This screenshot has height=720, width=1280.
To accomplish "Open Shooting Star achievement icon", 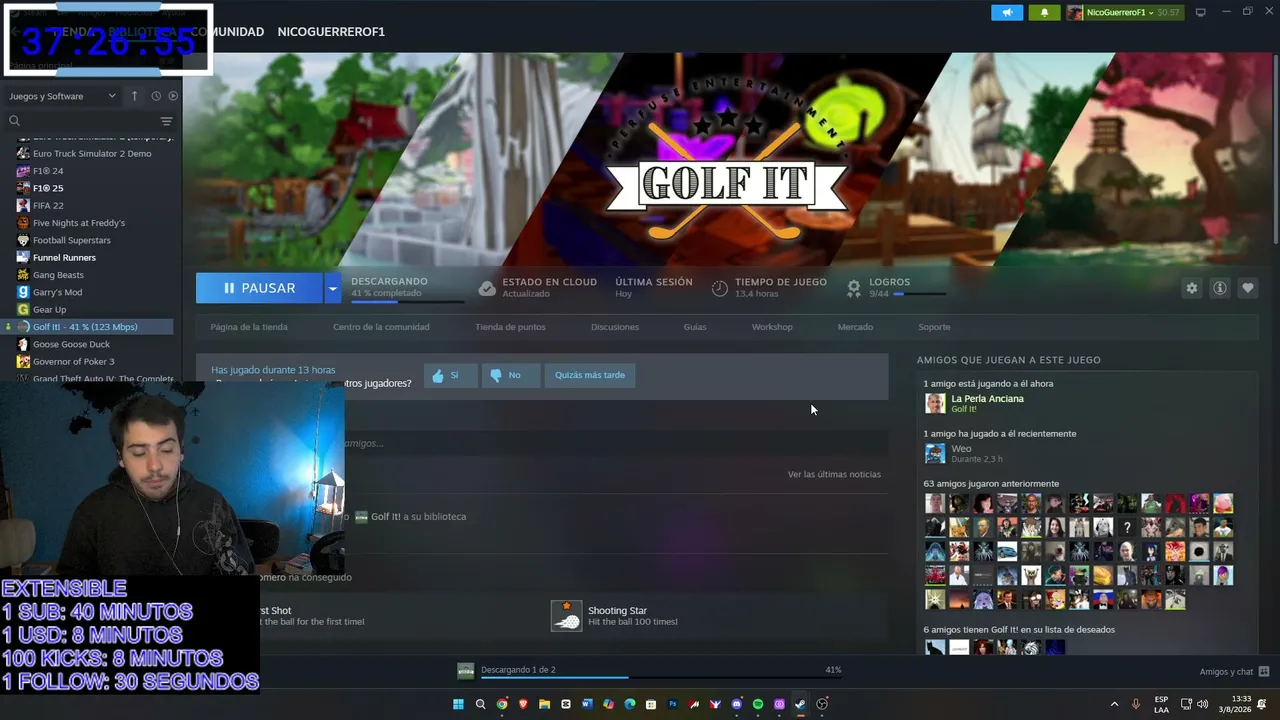I will 567,616.
